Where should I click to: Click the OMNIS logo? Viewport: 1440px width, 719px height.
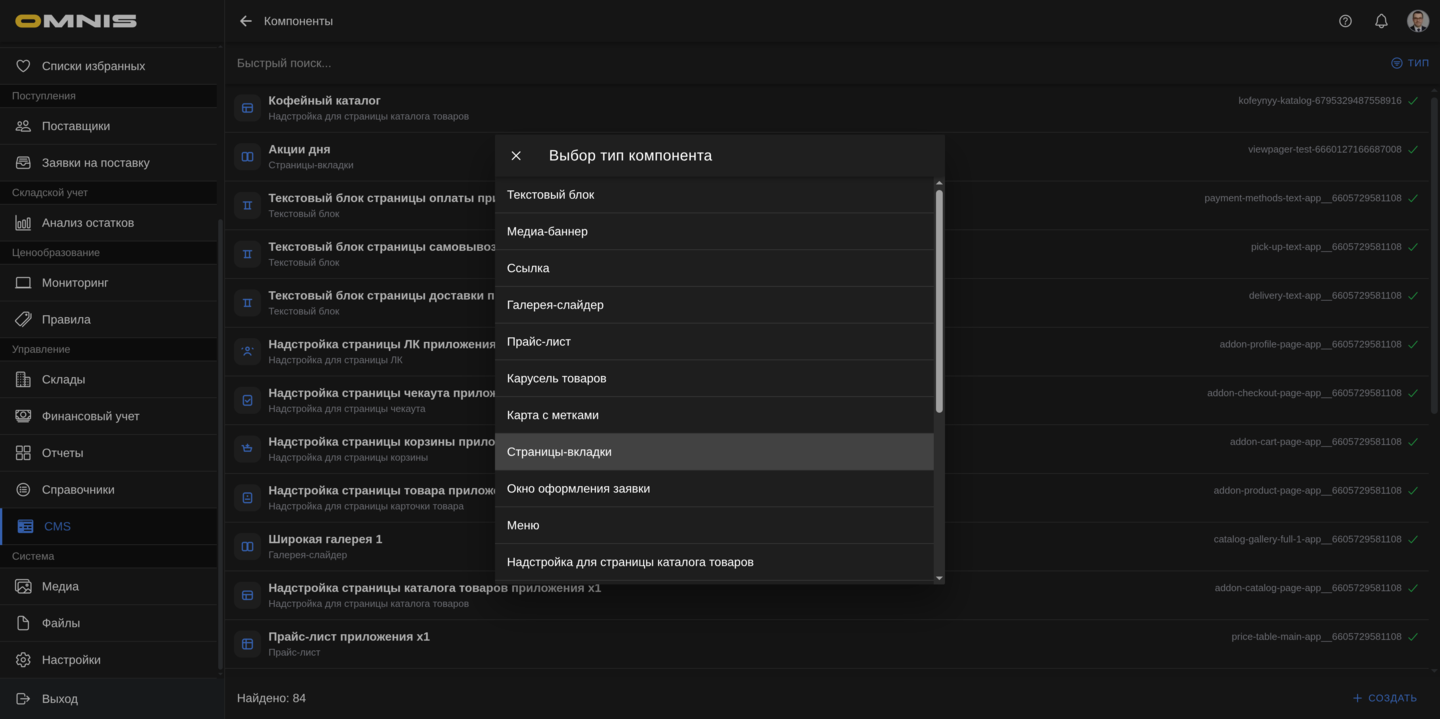coord(76,21)
